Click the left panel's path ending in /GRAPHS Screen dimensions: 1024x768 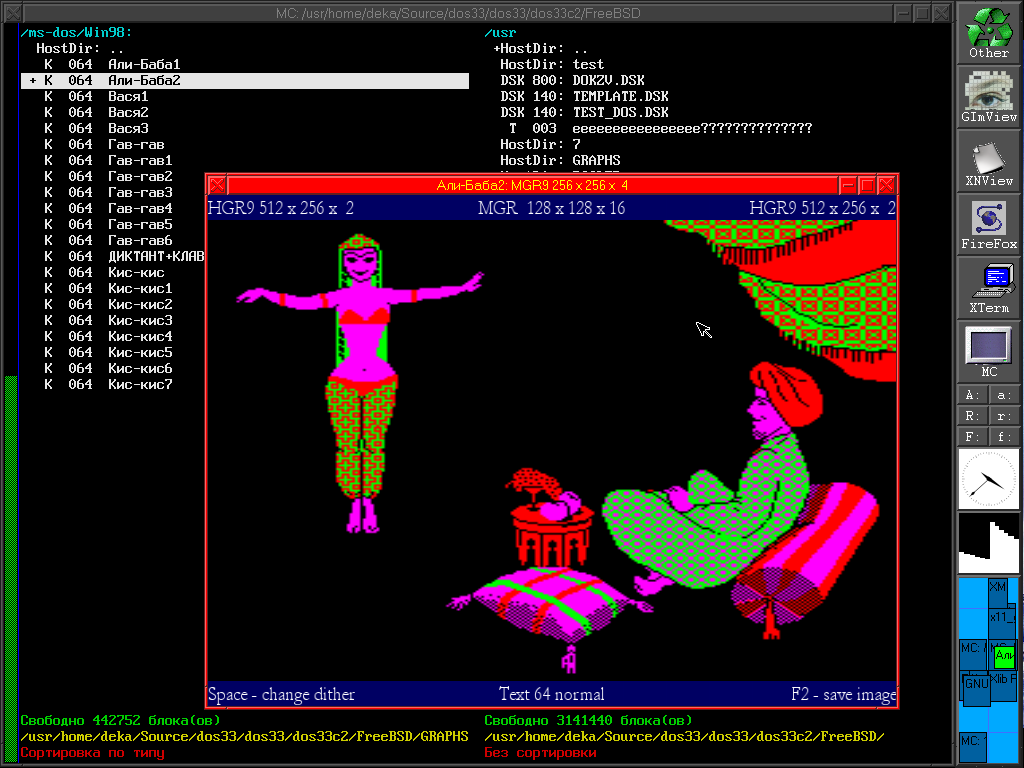coord(245,737)
